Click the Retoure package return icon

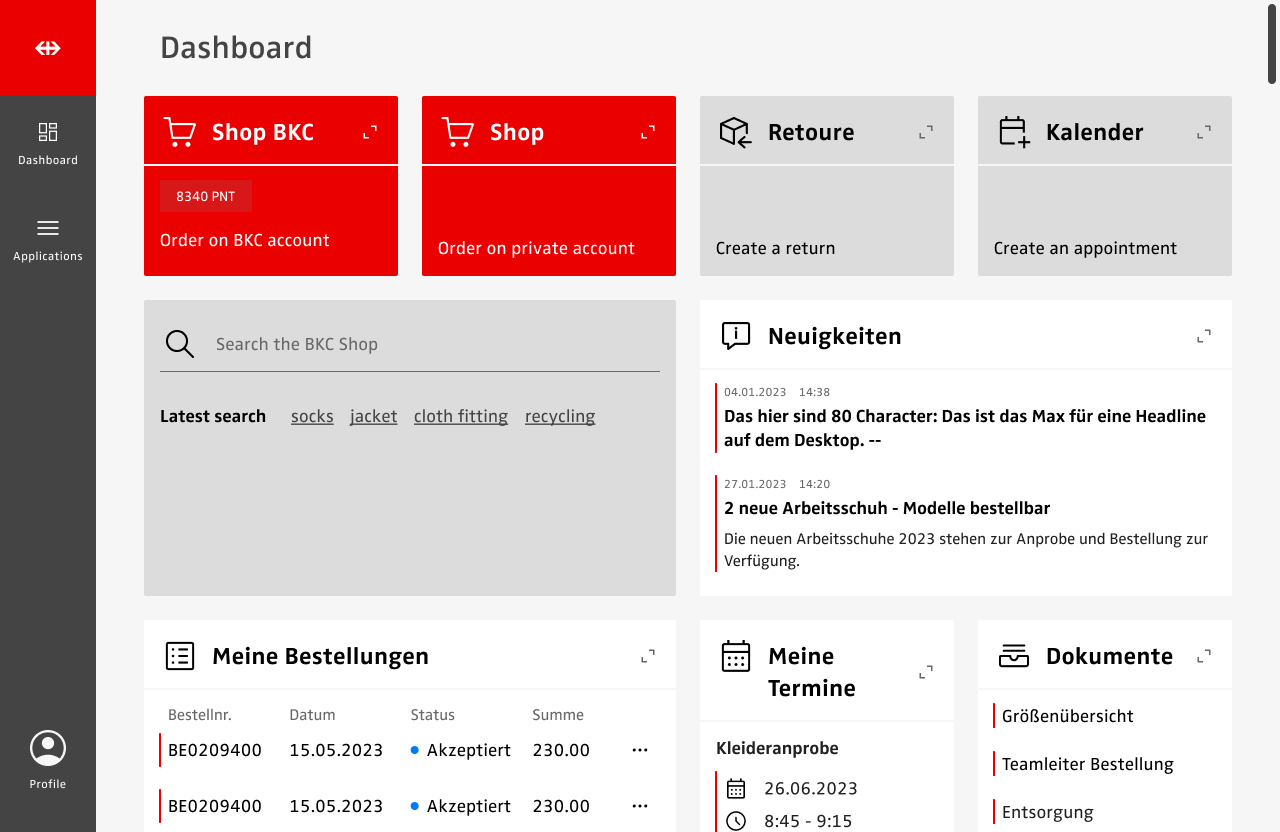coord(736,132)
